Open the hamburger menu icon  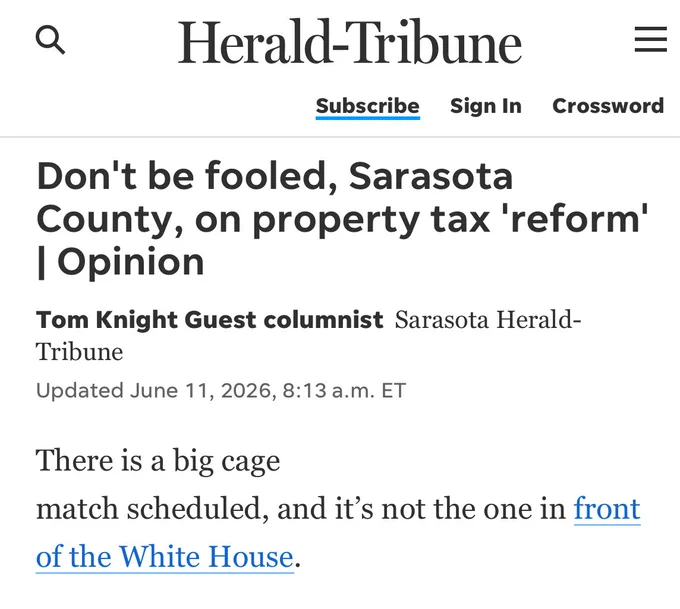click(x=651, y=39)
